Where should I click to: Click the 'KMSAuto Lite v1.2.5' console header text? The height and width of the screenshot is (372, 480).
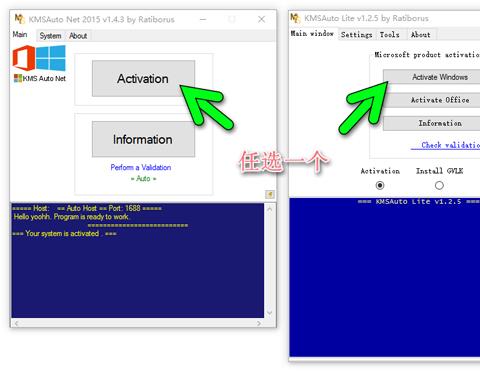[x=419, y=201]
